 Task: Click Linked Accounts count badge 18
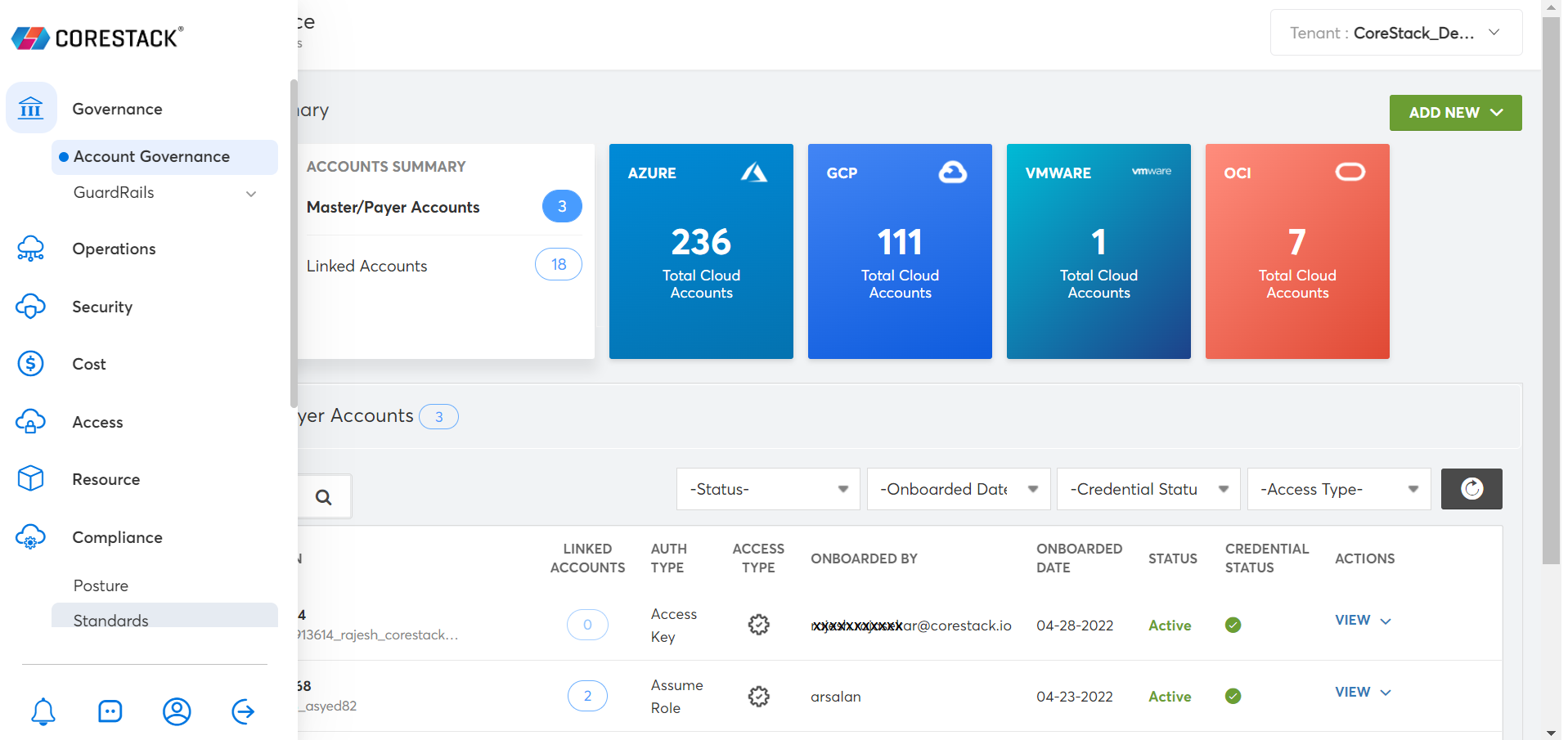point(559,264)
